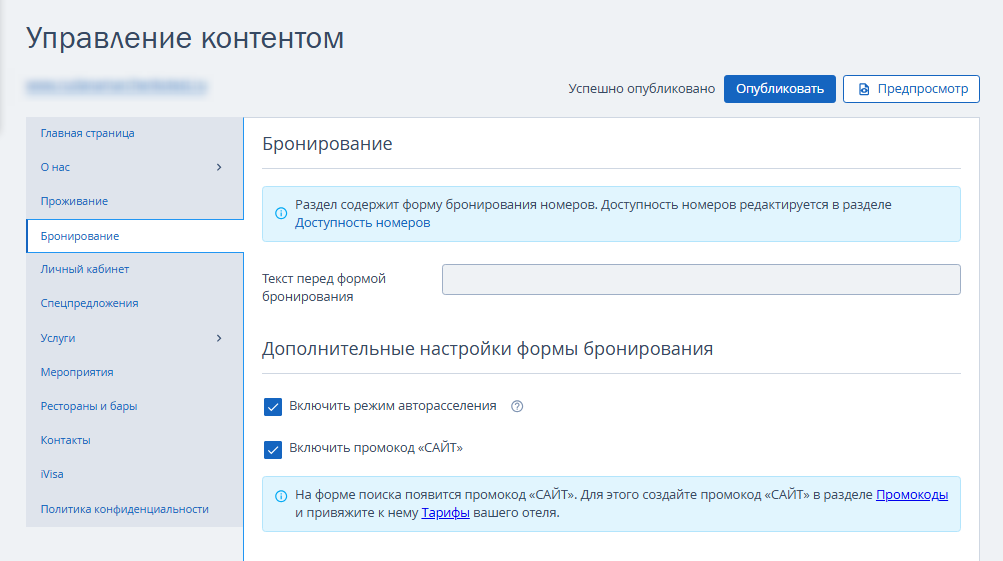This screenshot has height=561, width=1003.
Task: Toggle Включить режим авторасселения checkbox
Action: point(272,407)
